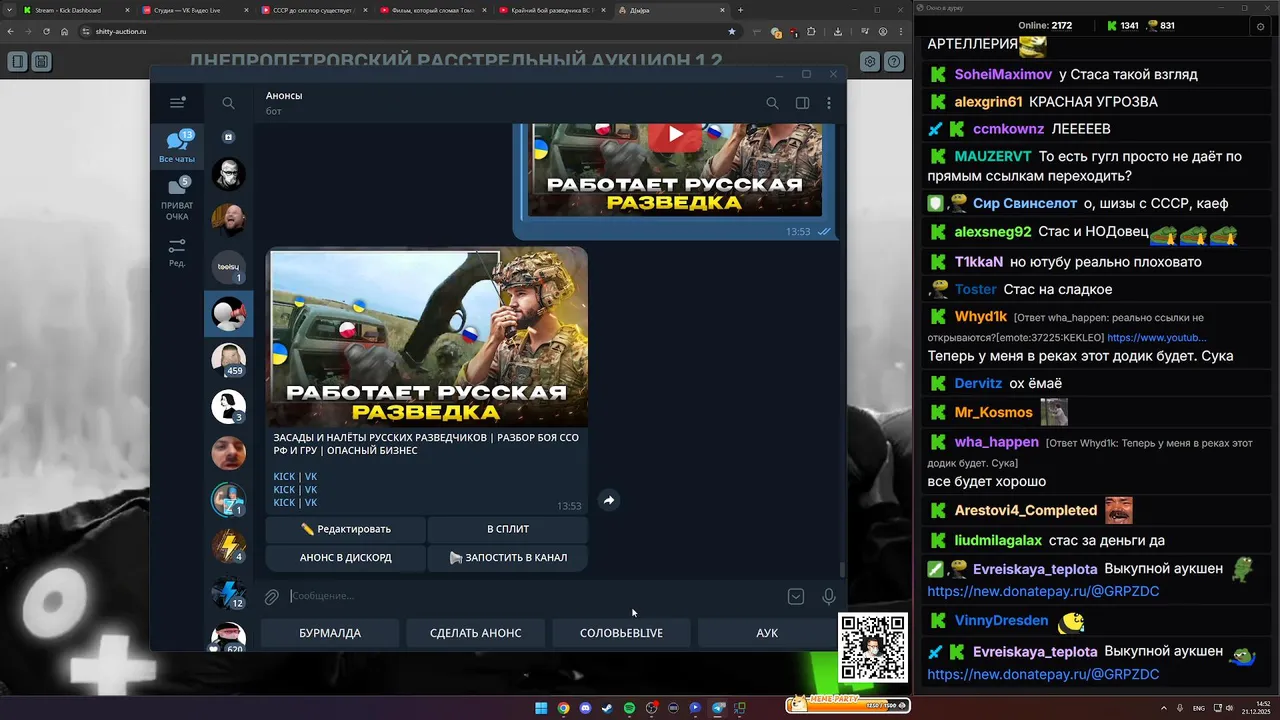Open Discord from taskbar
This screenshot has height=720, width=1280.
(585, 708)
